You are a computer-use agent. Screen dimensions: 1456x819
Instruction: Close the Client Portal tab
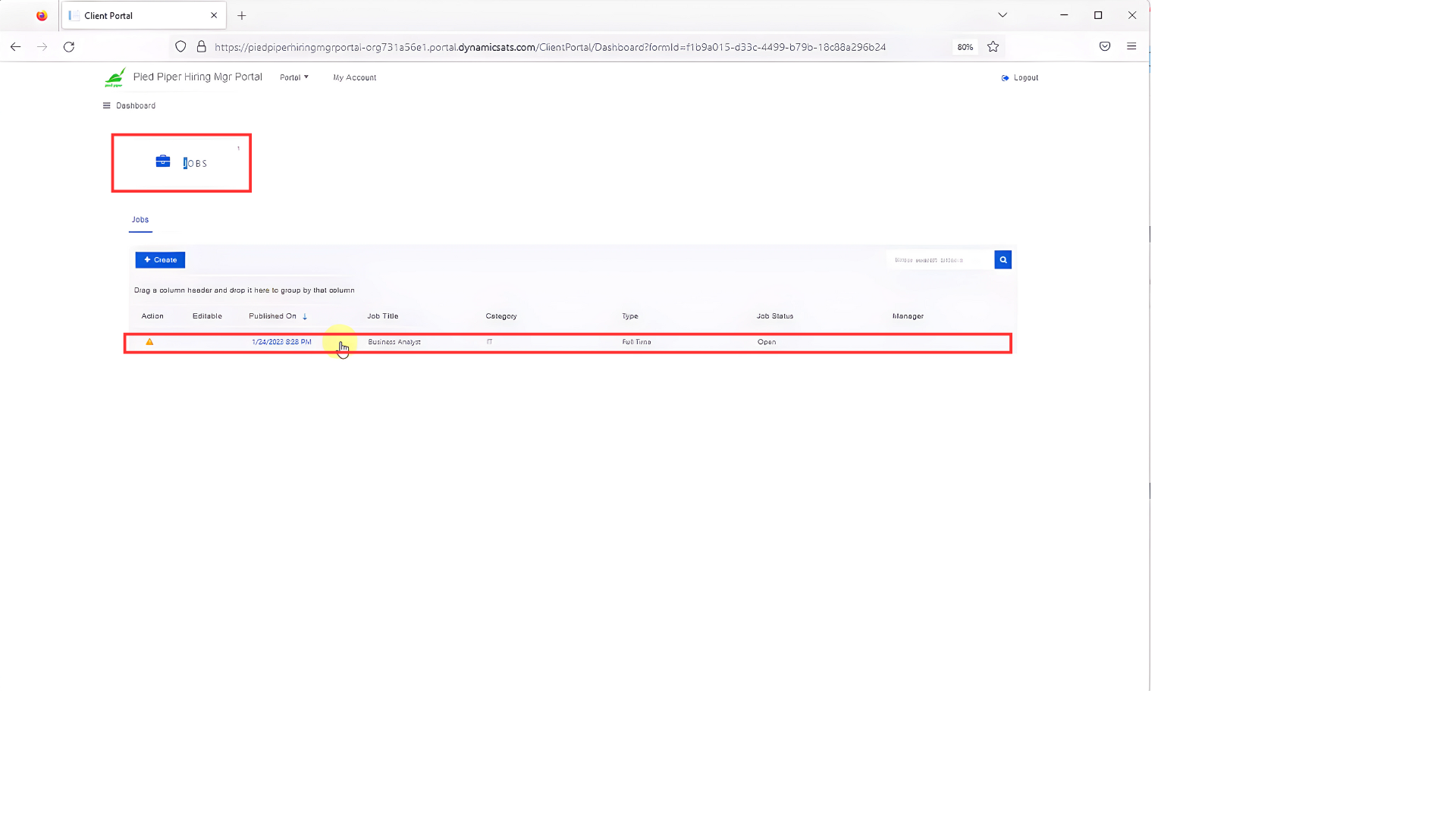[214, 15]
